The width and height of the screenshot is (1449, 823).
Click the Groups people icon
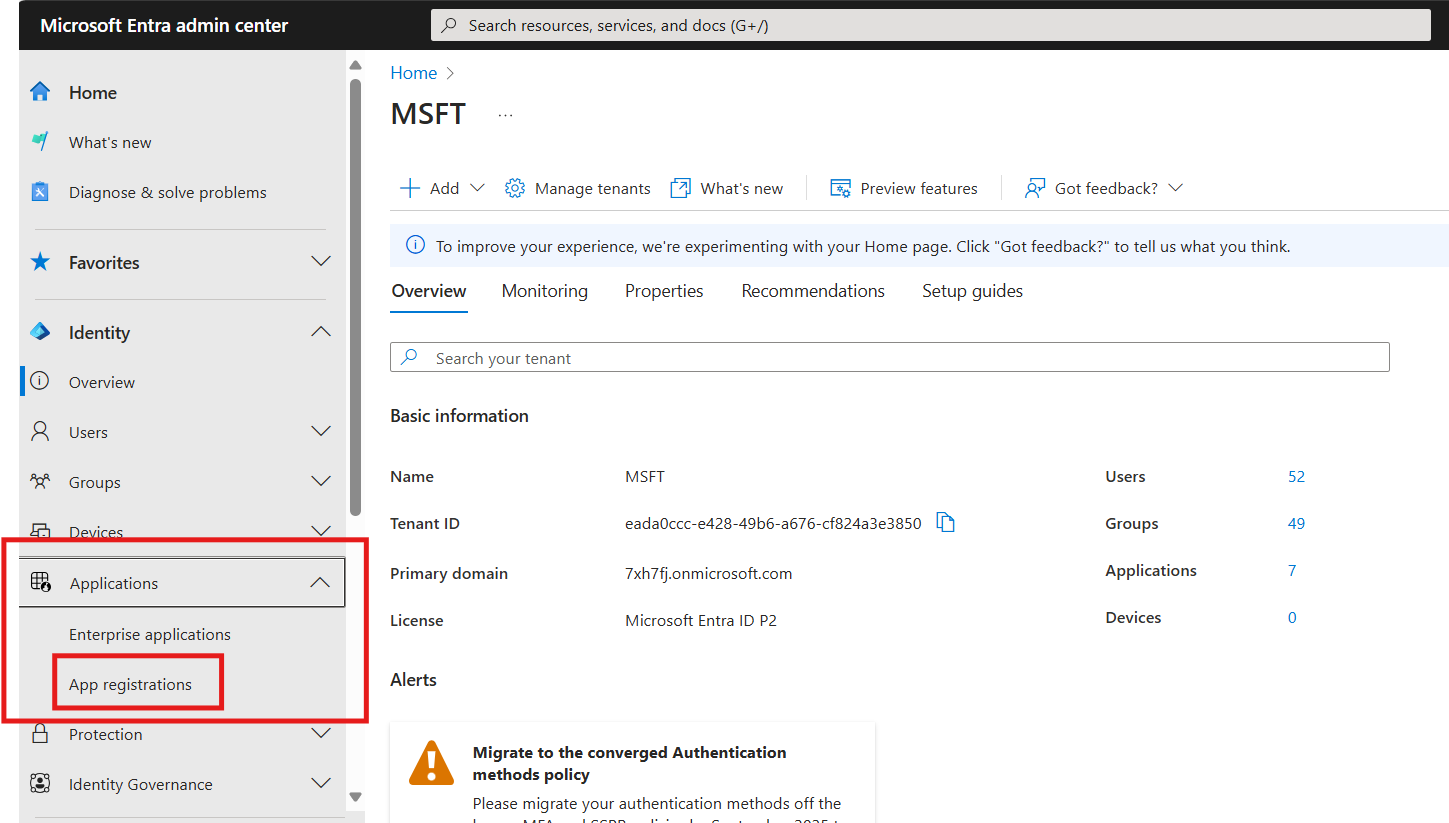[40, 481]
